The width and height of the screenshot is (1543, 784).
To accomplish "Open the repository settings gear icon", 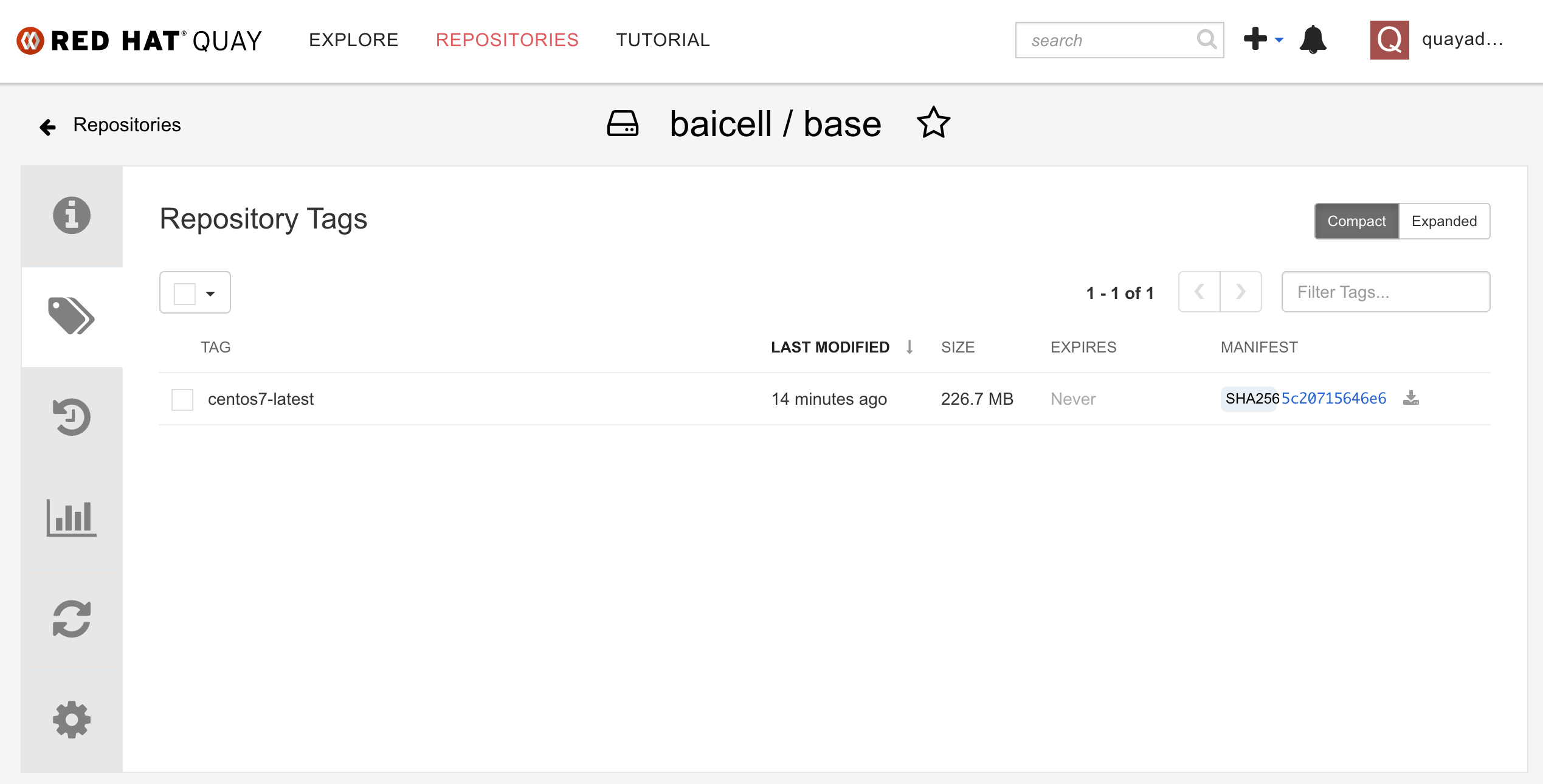I will [x=72, y=720].
